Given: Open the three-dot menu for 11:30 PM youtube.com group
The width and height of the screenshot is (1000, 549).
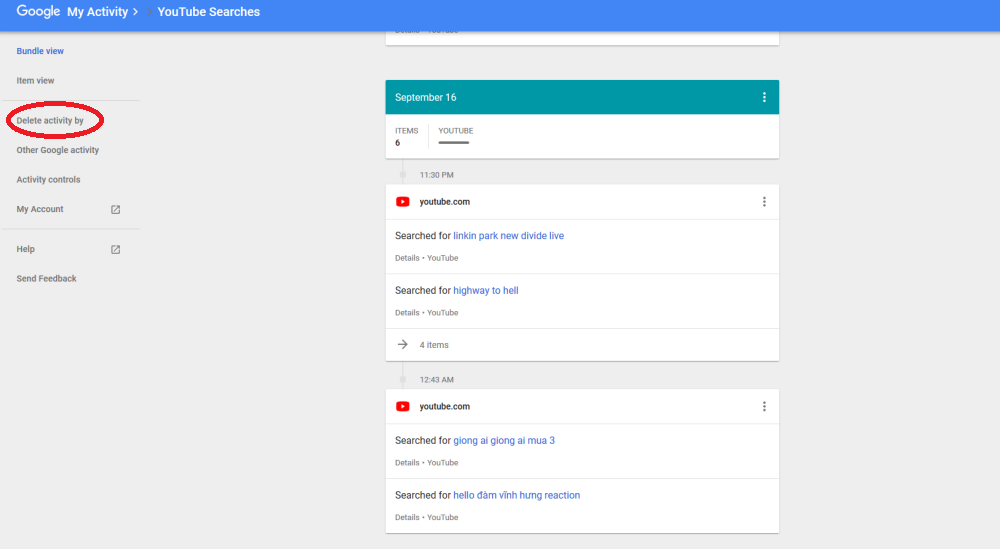Looking at the screenshot, I should pos(764,202).
